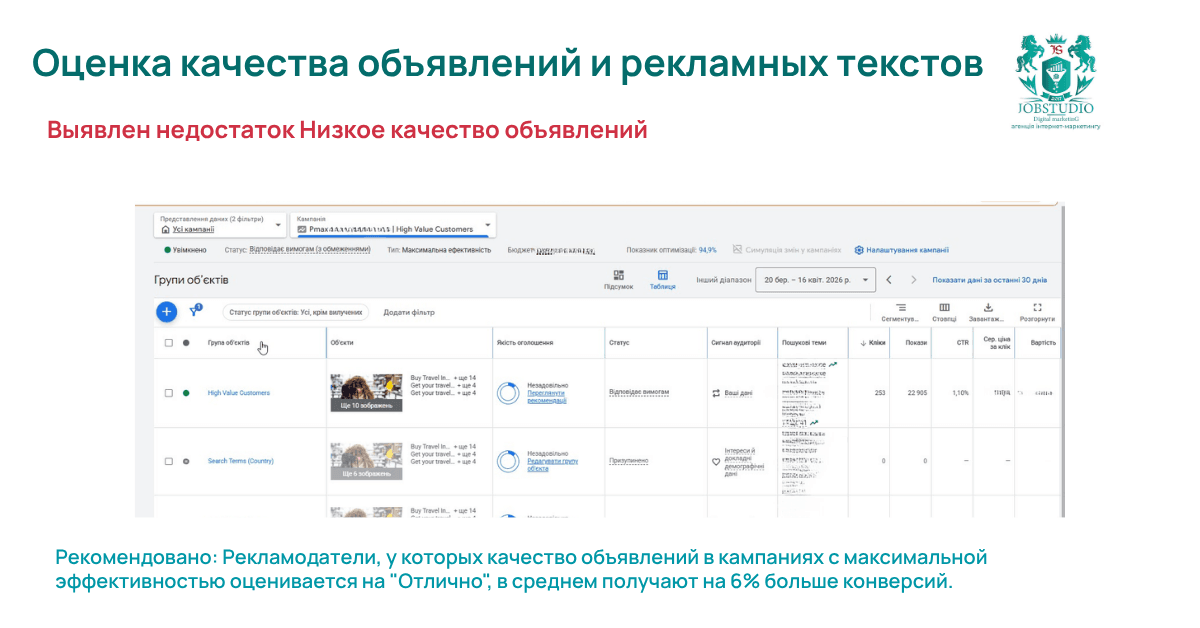Tick the Search Terms (Country) row checkbox
Image resolution: width=1200 pixels, height=628 pixels.
click(168, 461)
